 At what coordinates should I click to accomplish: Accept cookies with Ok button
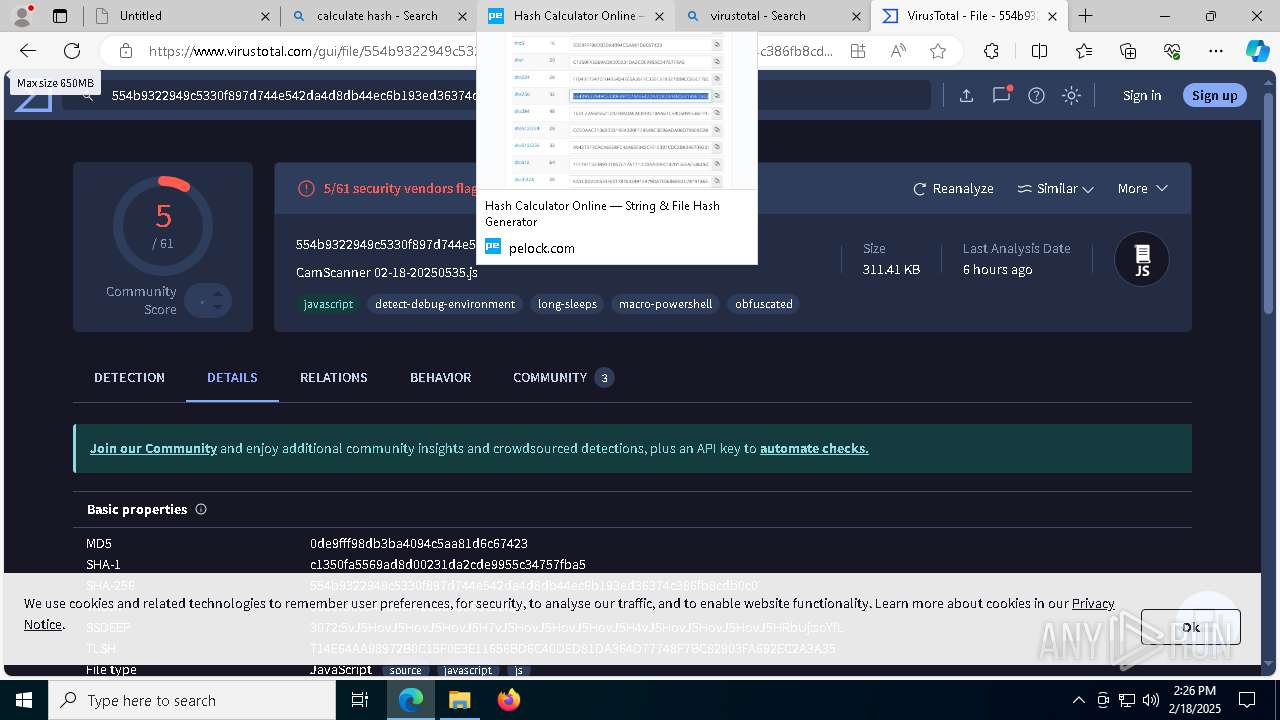tap(1191, 627)
